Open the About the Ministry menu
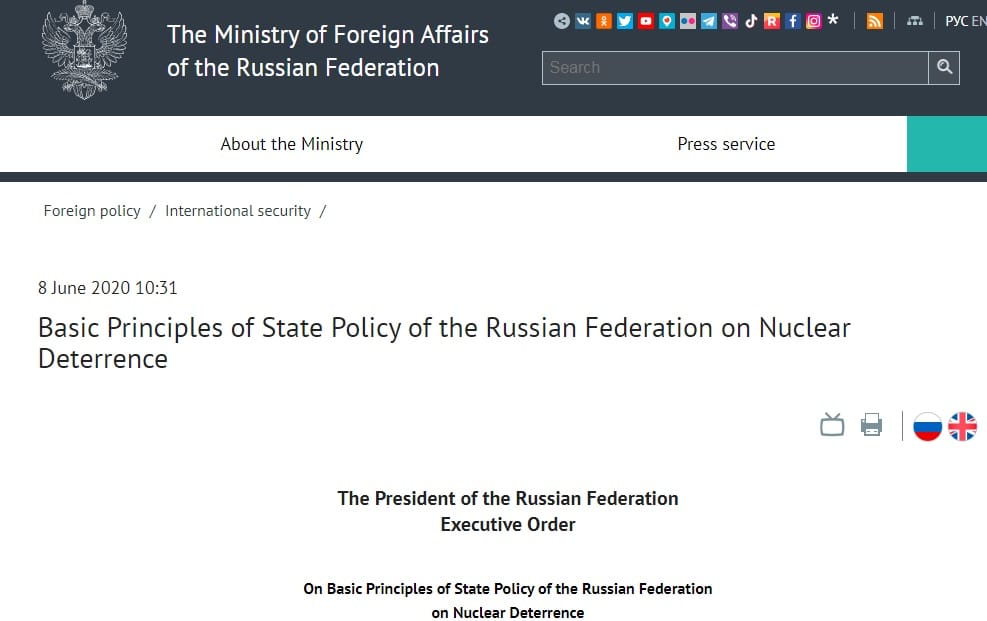This screenshot has width=987, height=621. click(x=291, y=144)
